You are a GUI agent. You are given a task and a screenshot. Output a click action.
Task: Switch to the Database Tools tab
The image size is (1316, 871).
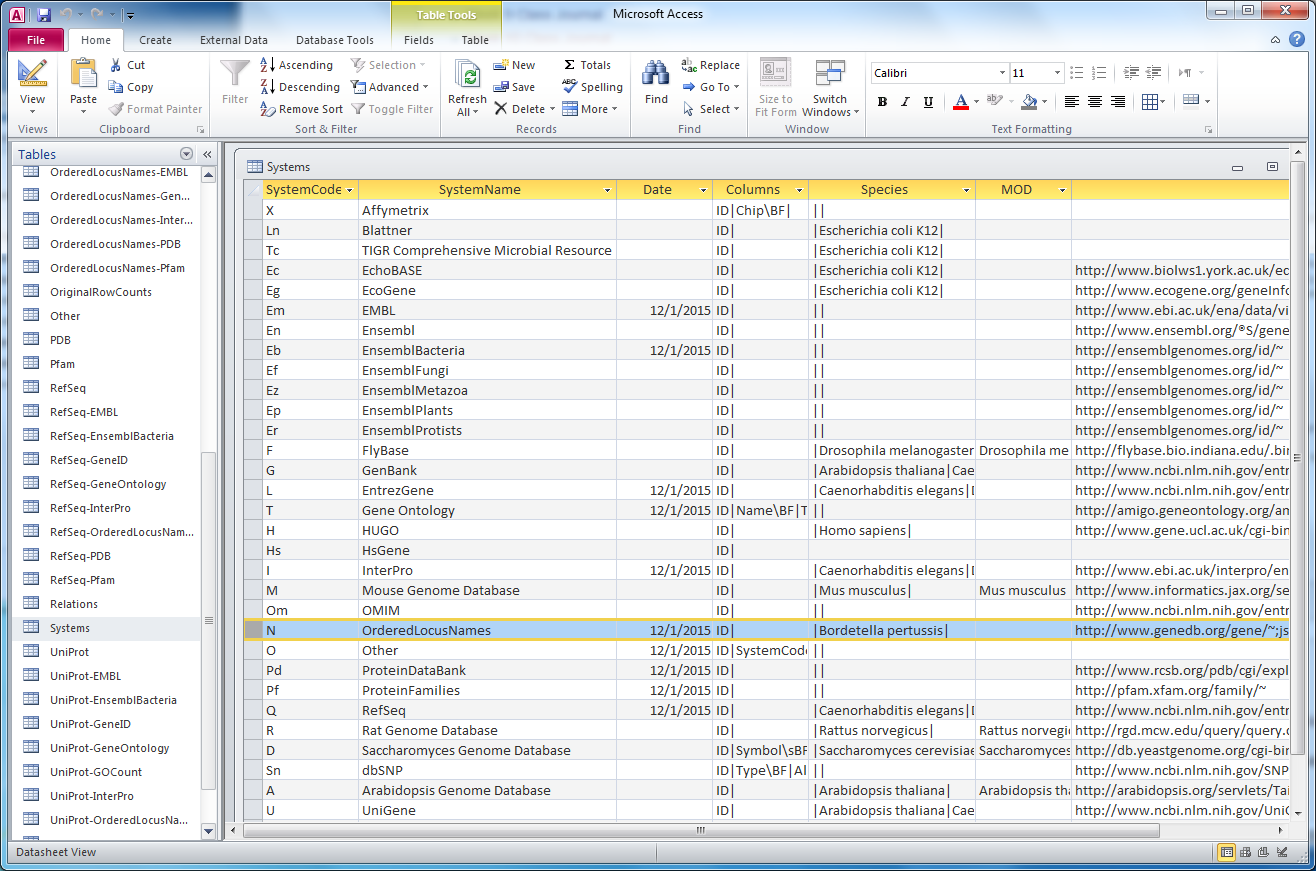[x=335, y=40]
